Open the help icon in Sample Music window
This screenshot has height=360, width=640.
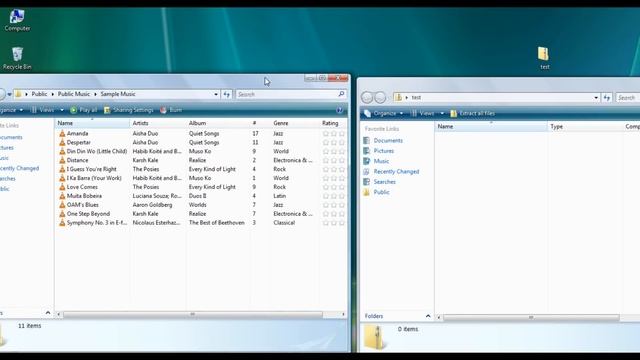click(x=339, y=110)
